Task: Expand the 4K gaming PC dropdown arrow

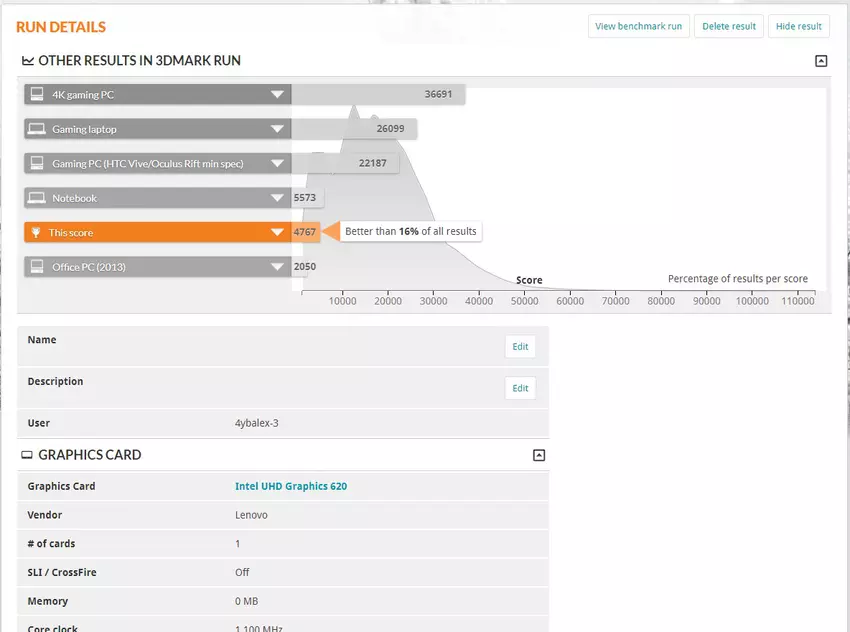Action: coord(277,95)
